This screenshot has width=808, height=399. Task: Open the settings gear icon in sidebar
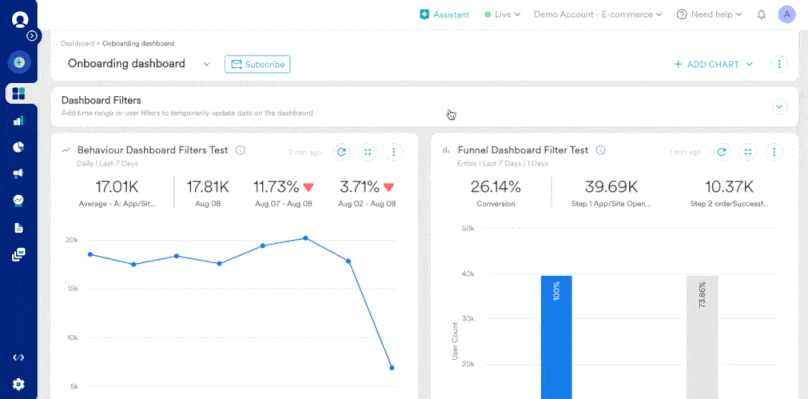point(19,384)
